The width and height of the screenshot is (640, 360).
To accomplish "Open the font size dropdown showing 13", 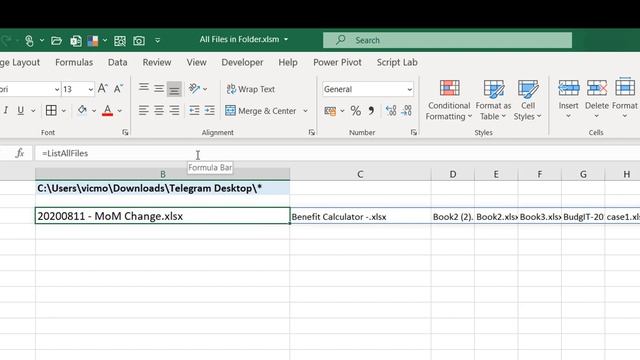I will pyautogui.click(x=90, y=89).
